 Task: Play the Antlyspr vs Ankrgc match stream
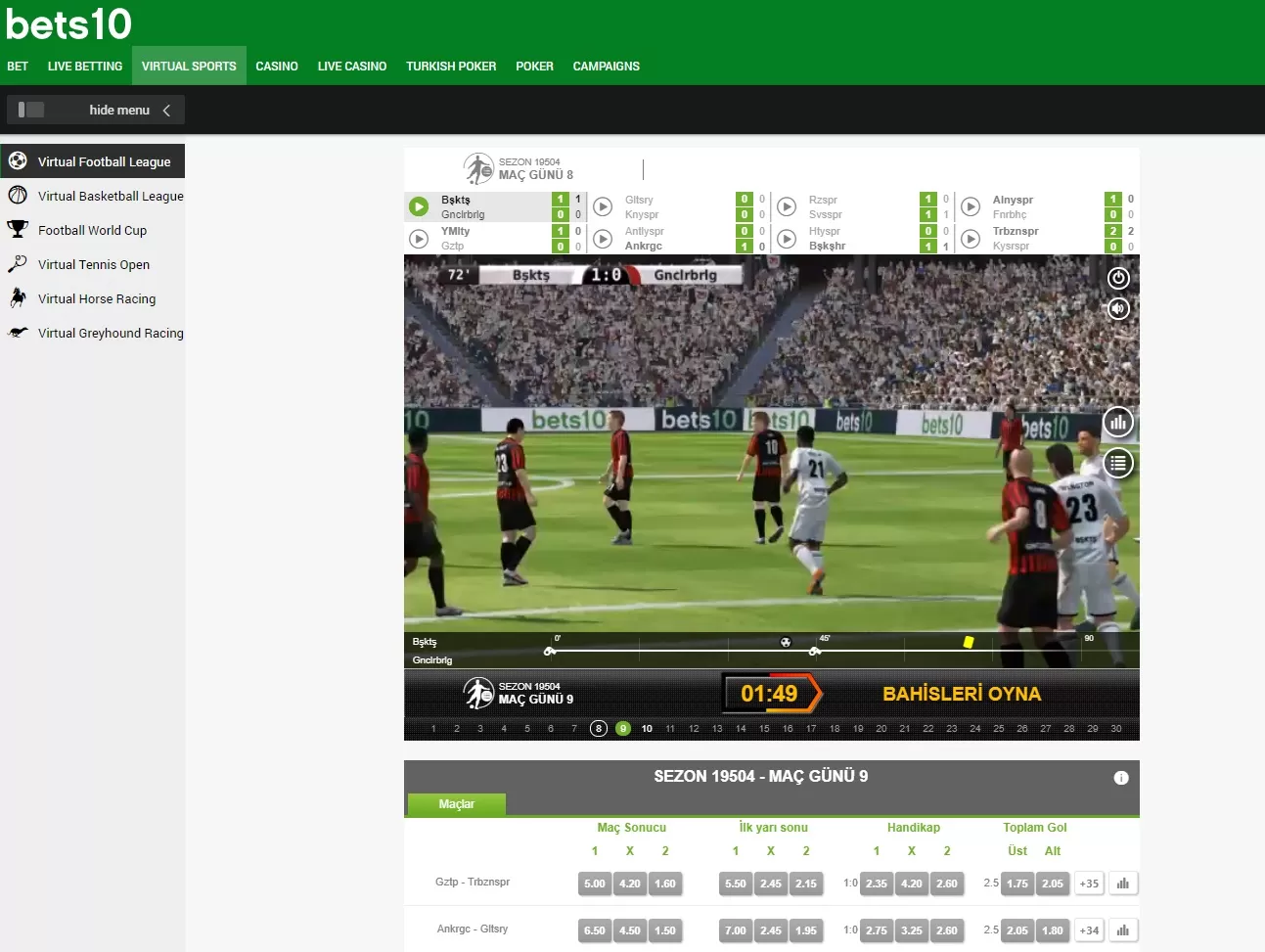click(x=603, y=238)
